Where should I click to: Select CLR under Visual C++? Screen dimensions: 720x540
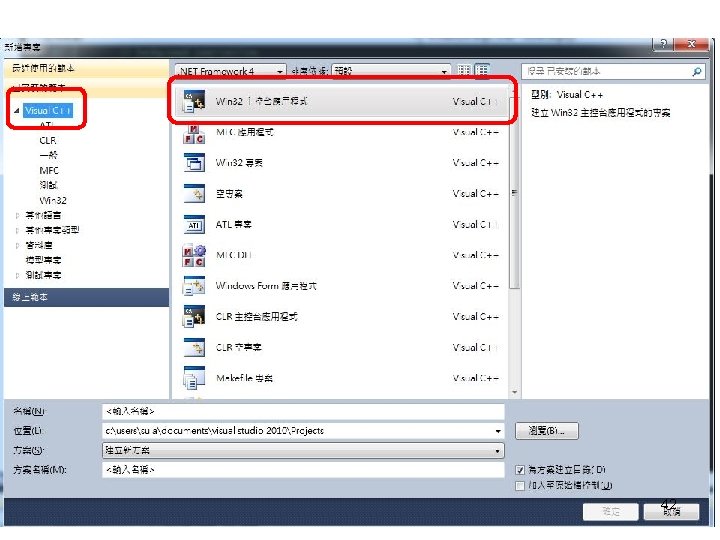point(48,141)
